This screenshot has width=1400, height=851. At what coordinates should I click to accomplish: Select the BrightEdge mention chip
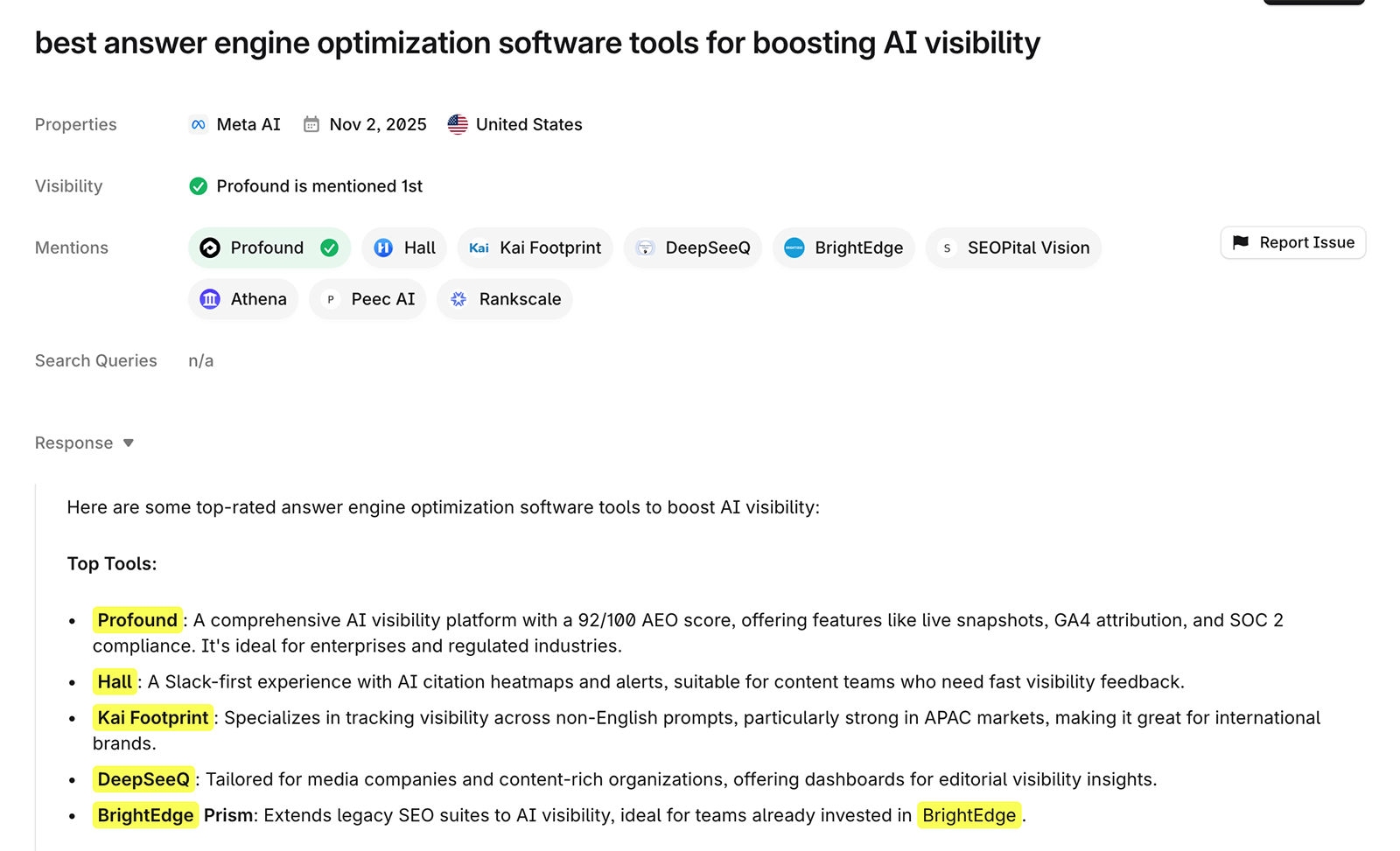pyautogui.click(x=843, y=248)
